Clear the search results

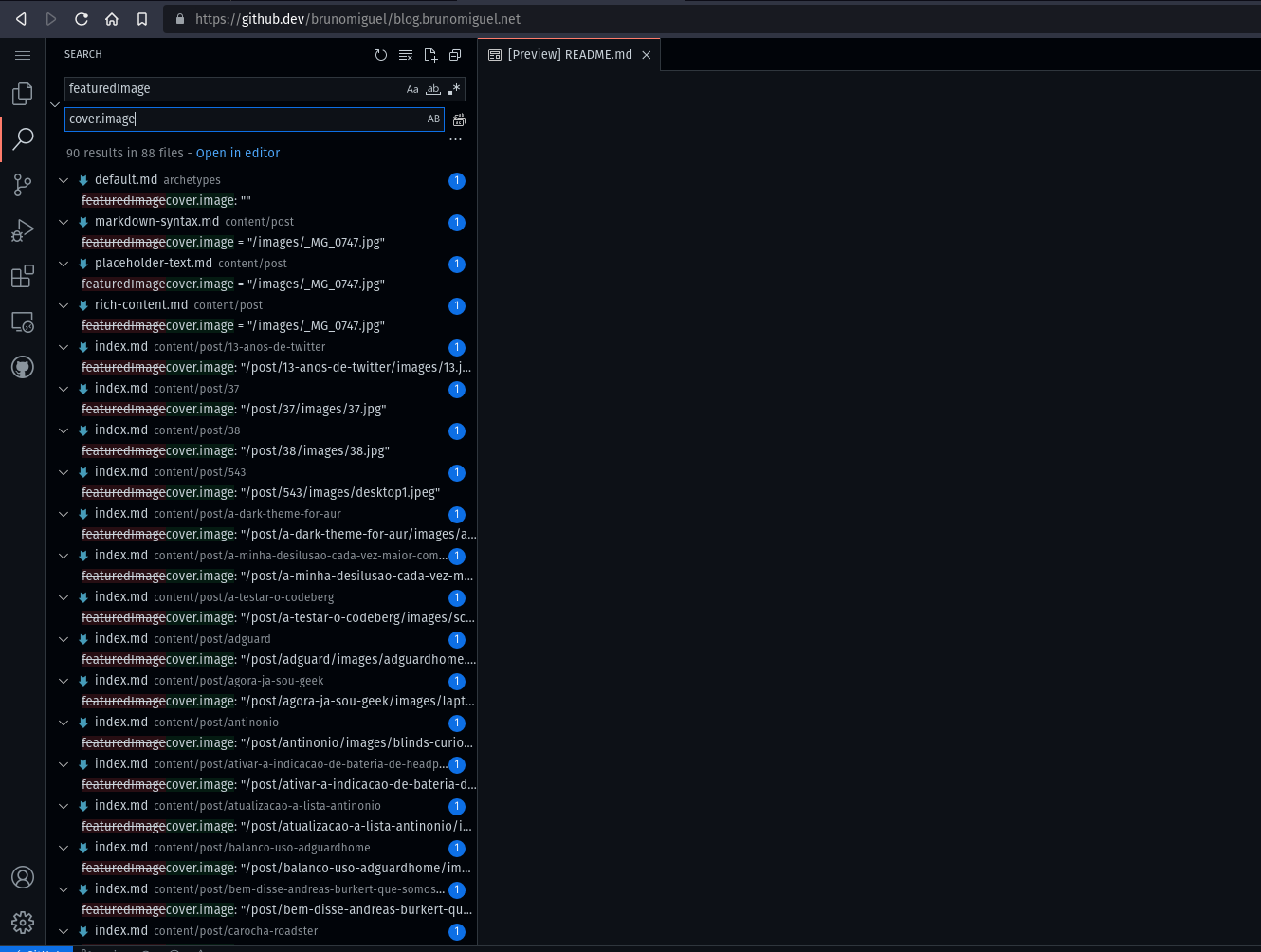click(x=406, y=55)
